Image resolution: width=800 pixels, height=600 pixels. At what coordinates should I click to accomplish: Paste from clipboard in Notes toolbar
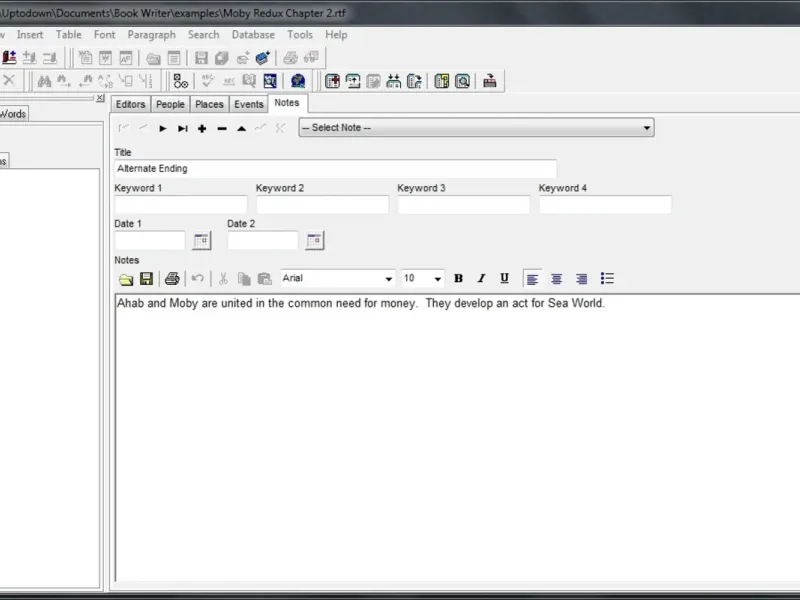tap(264, 279)
